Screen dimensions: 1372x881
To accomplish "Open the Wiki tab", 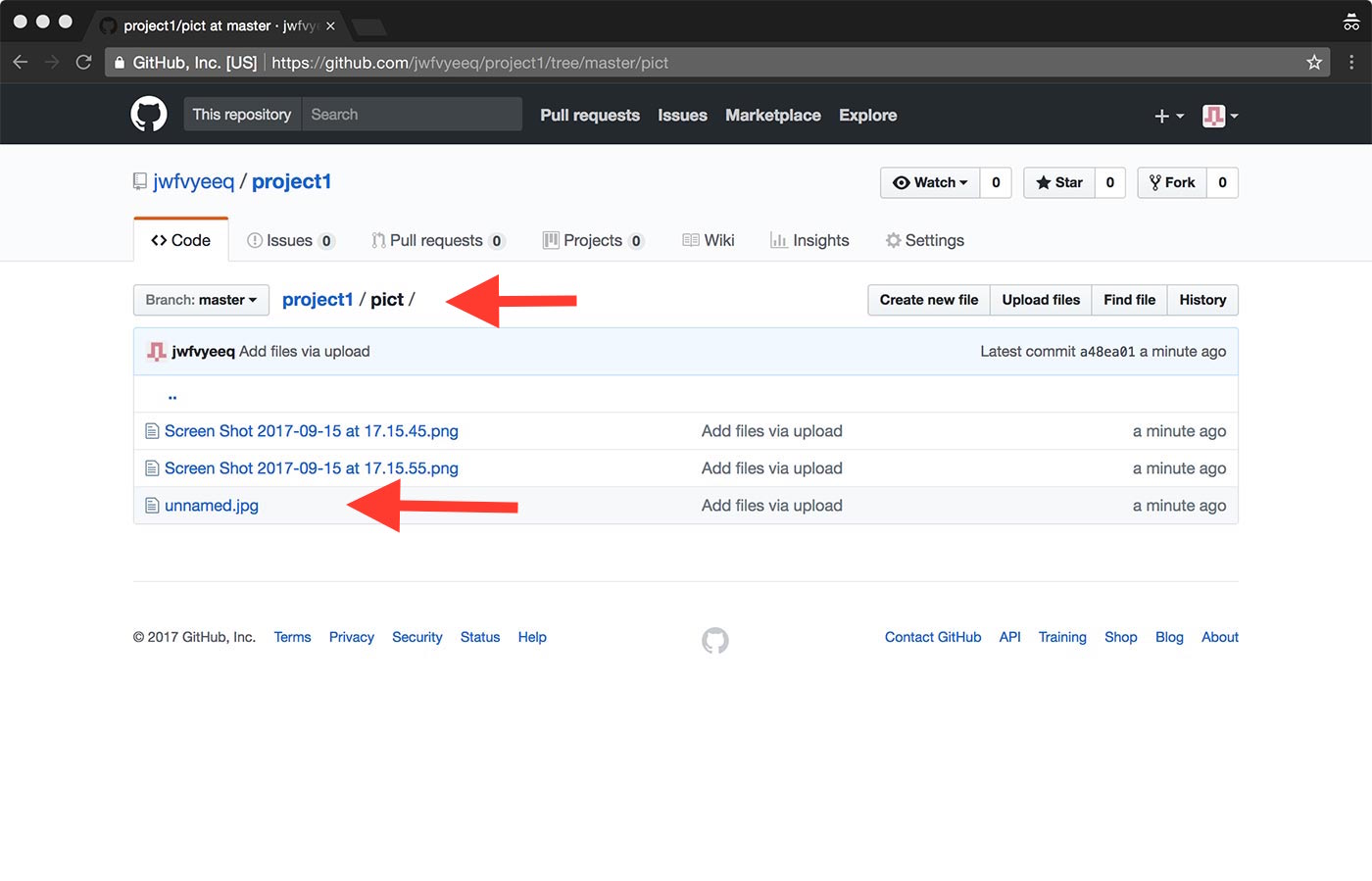I will 709,240.
